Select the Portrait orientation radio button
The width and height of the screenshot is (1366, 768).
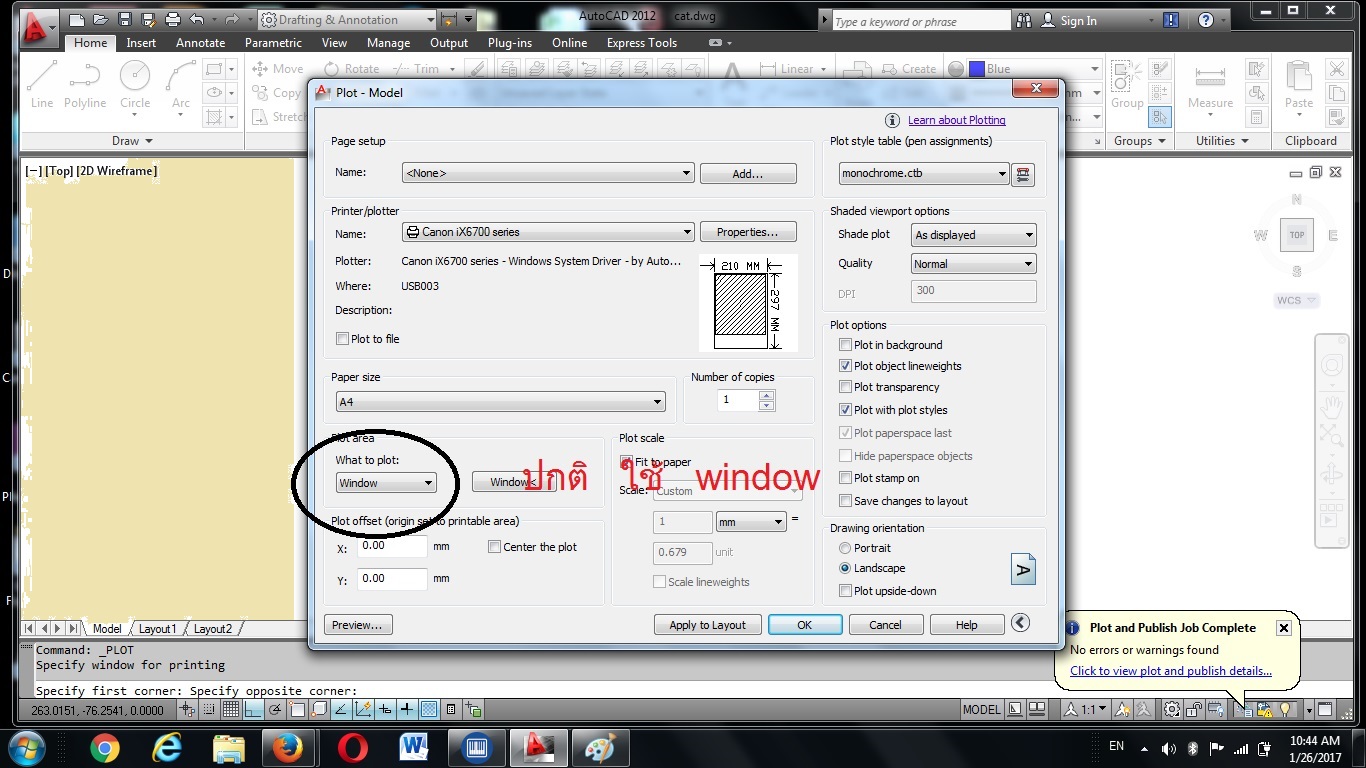tap(845, 548)
